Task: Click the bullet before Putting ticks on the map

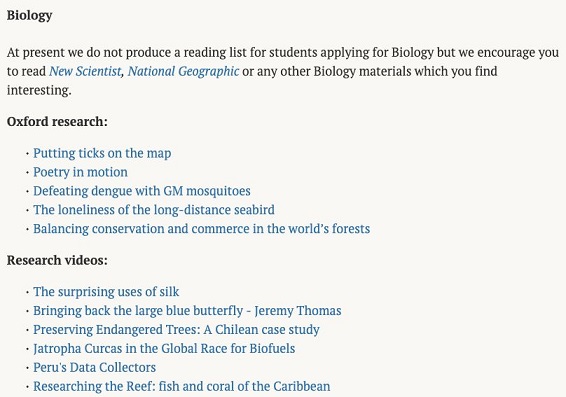Action: point(27,154)
